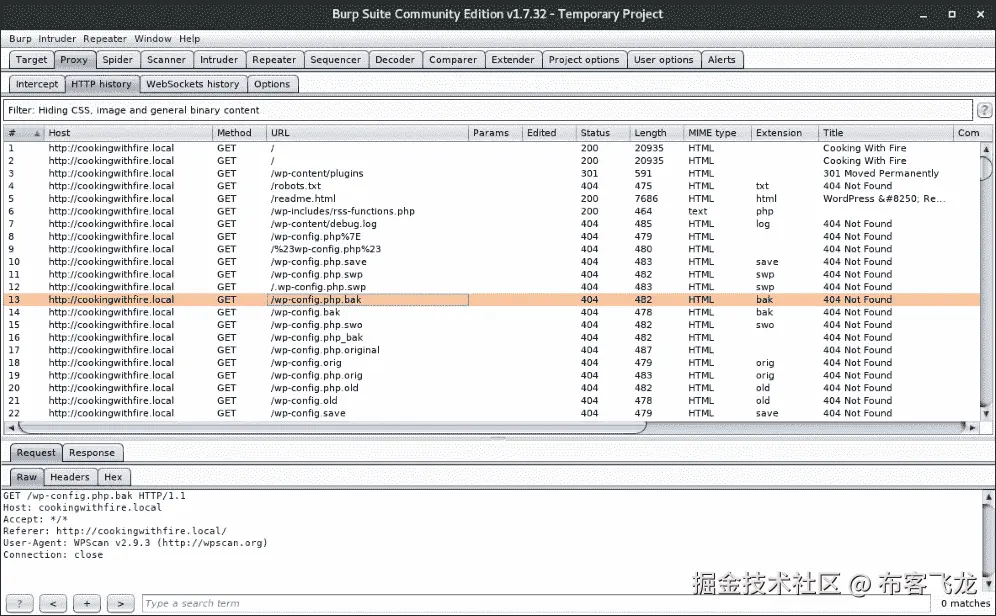Open the Burp menu
The width and height of the screenshot is (996, 616).
[x=19, y=38]
